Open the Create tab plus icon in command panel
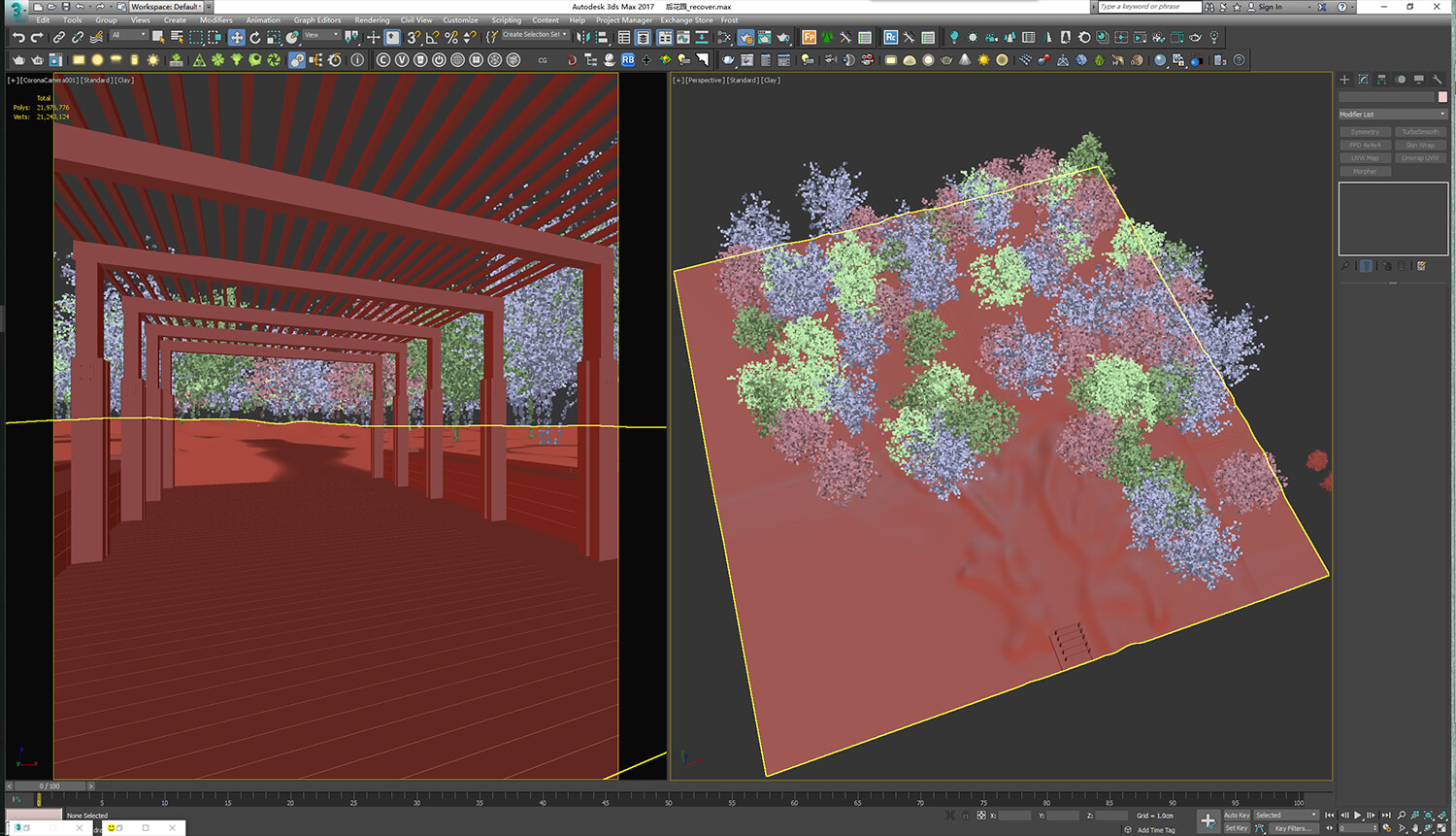 [1344, 80]
